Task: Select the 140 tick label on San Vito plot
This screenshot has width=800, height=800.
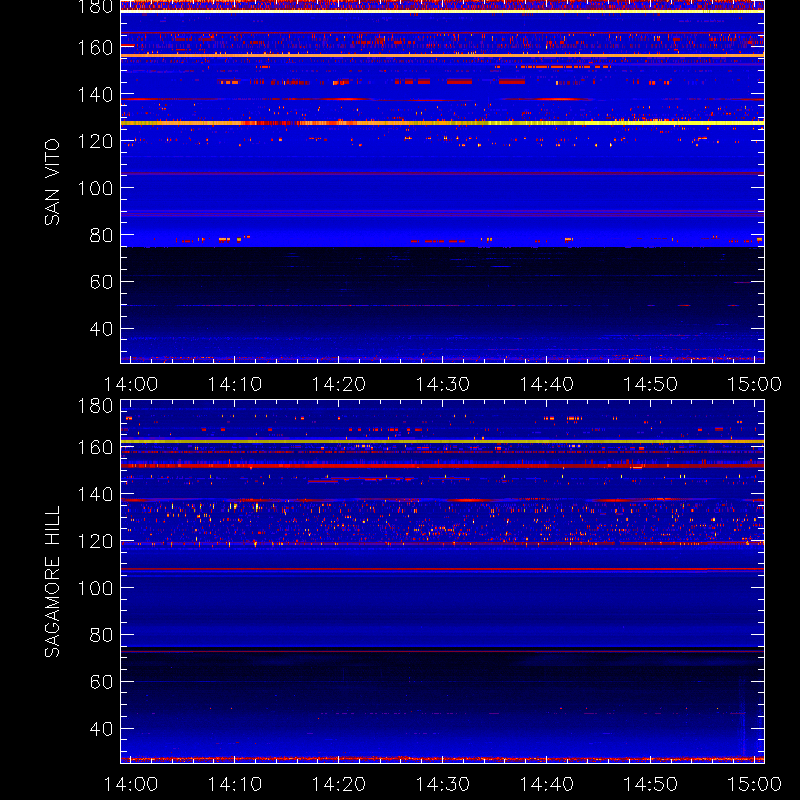Action: (95, 95)
